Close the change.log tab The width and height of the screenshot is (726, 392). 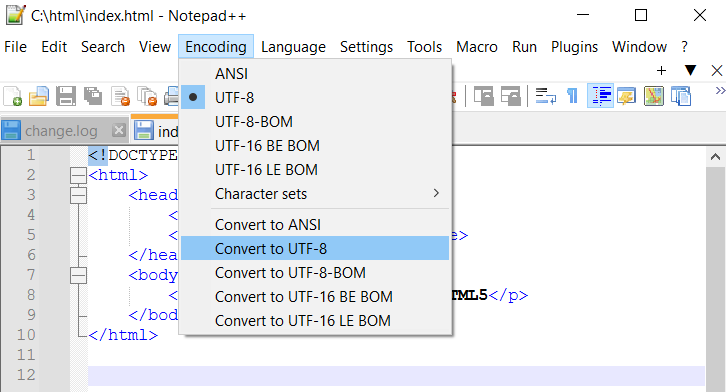tap(119, 131)
